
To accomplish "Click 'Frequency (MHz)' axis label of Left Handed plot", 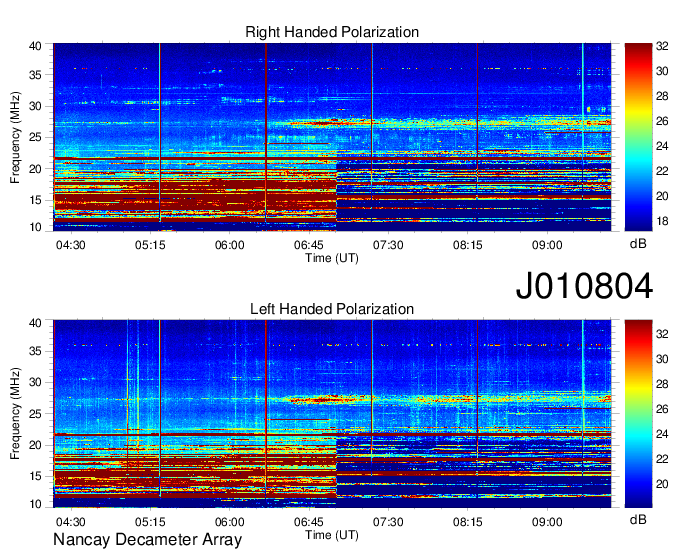I will point(15,414).
